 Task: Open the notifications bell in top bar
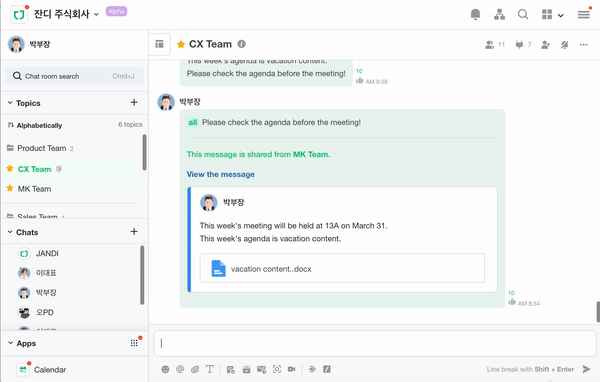475,15
